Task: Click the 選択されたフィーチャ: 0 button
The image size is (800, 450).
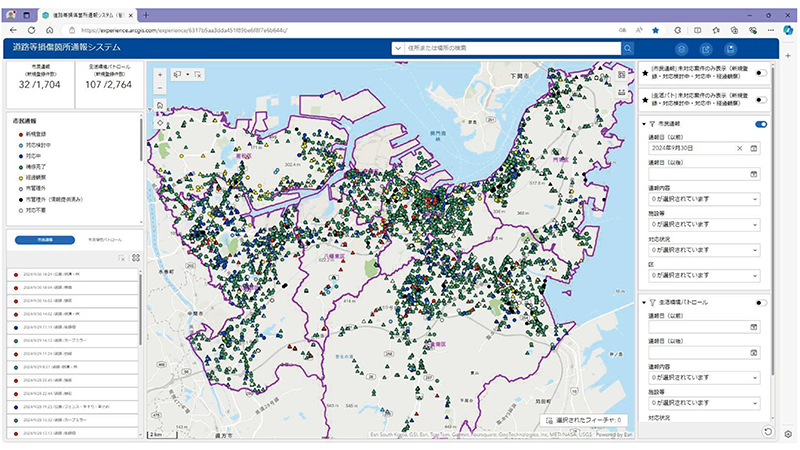Action: [x=584, y=420]
